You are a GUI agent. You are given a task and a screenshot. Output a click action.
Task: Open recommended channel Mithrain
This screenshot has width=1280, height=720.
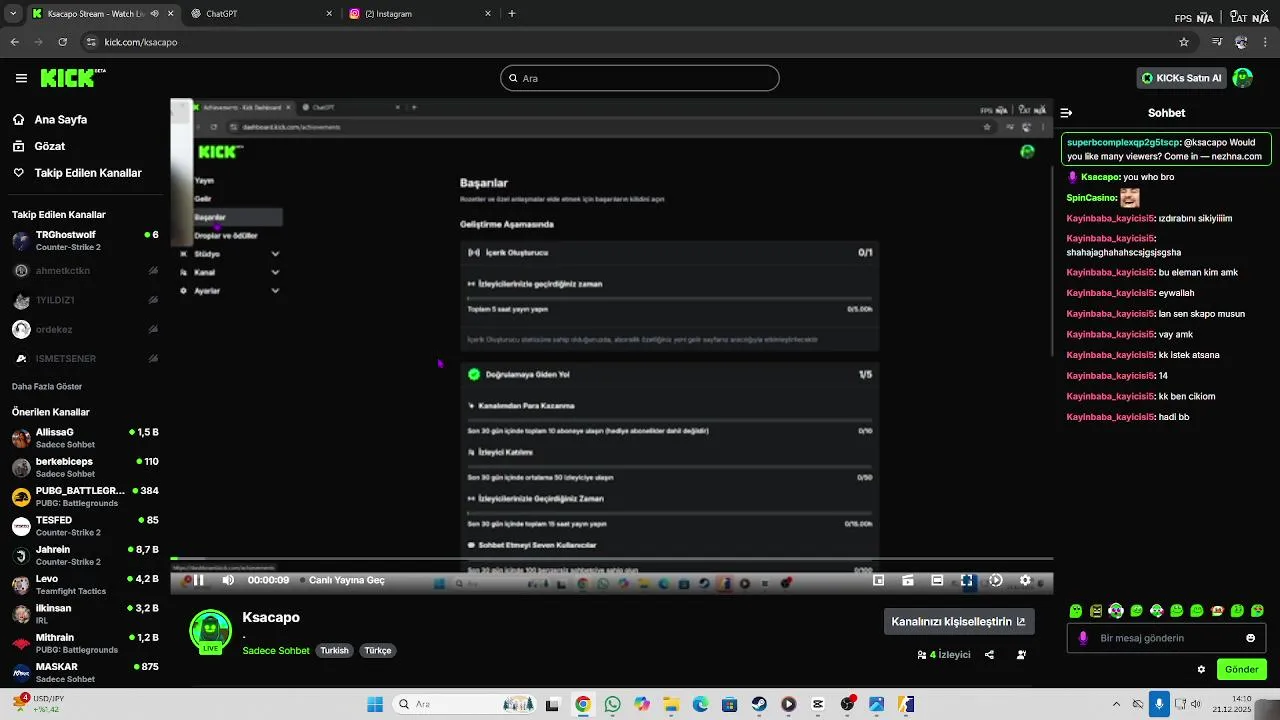(85, 643)
